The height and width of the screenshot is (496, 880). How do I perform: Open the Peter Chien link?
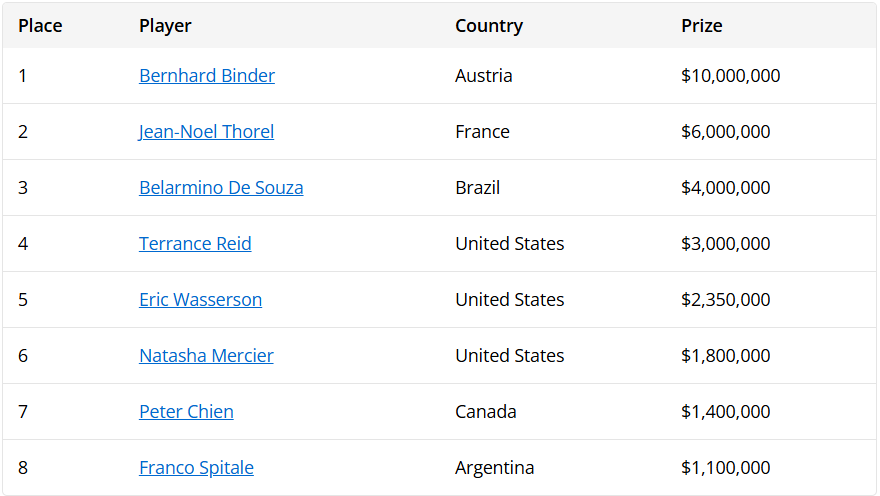tap(186, 412)
